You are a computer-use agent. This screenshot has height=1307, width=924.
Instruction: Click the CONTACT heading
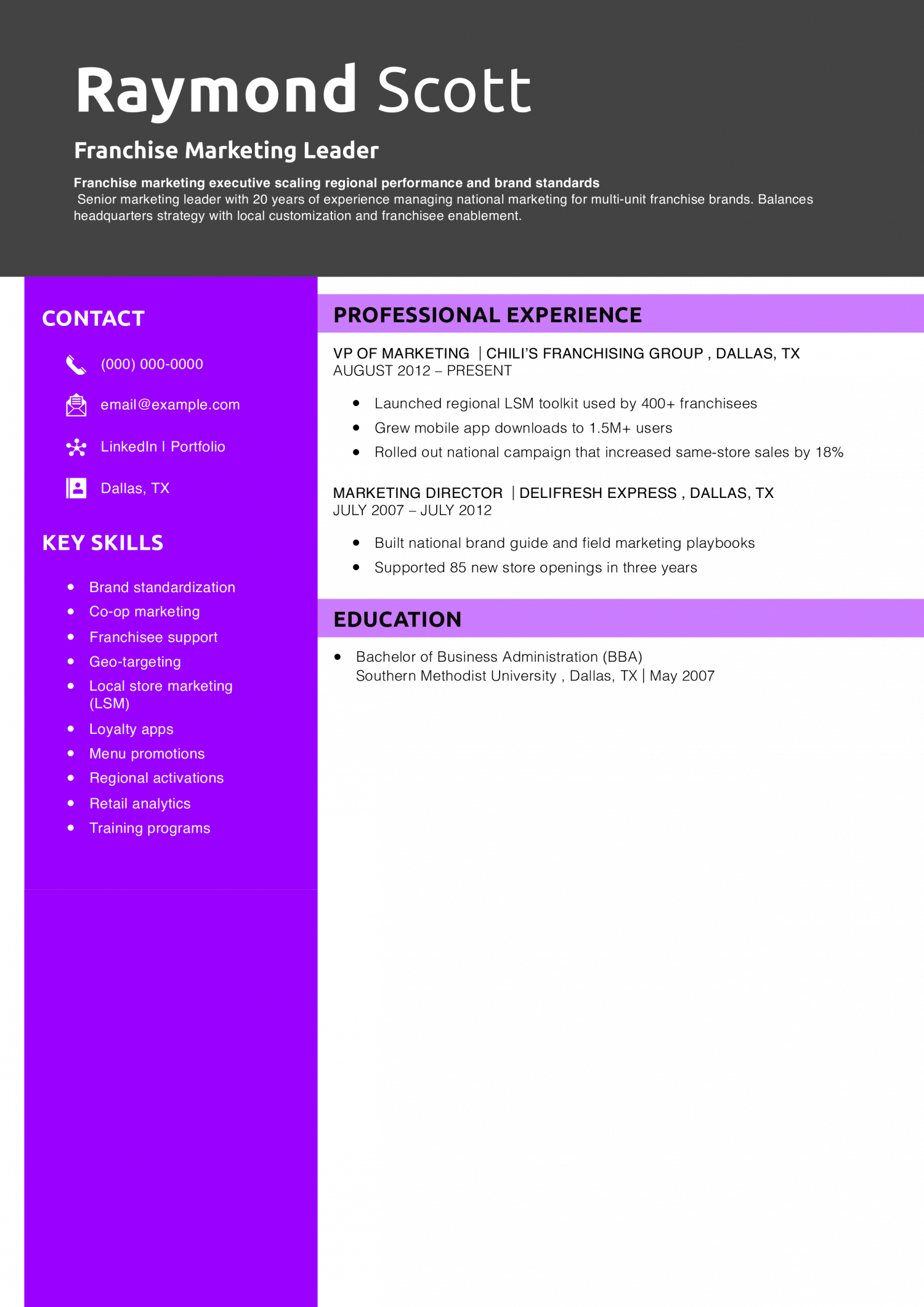(93, 319)
